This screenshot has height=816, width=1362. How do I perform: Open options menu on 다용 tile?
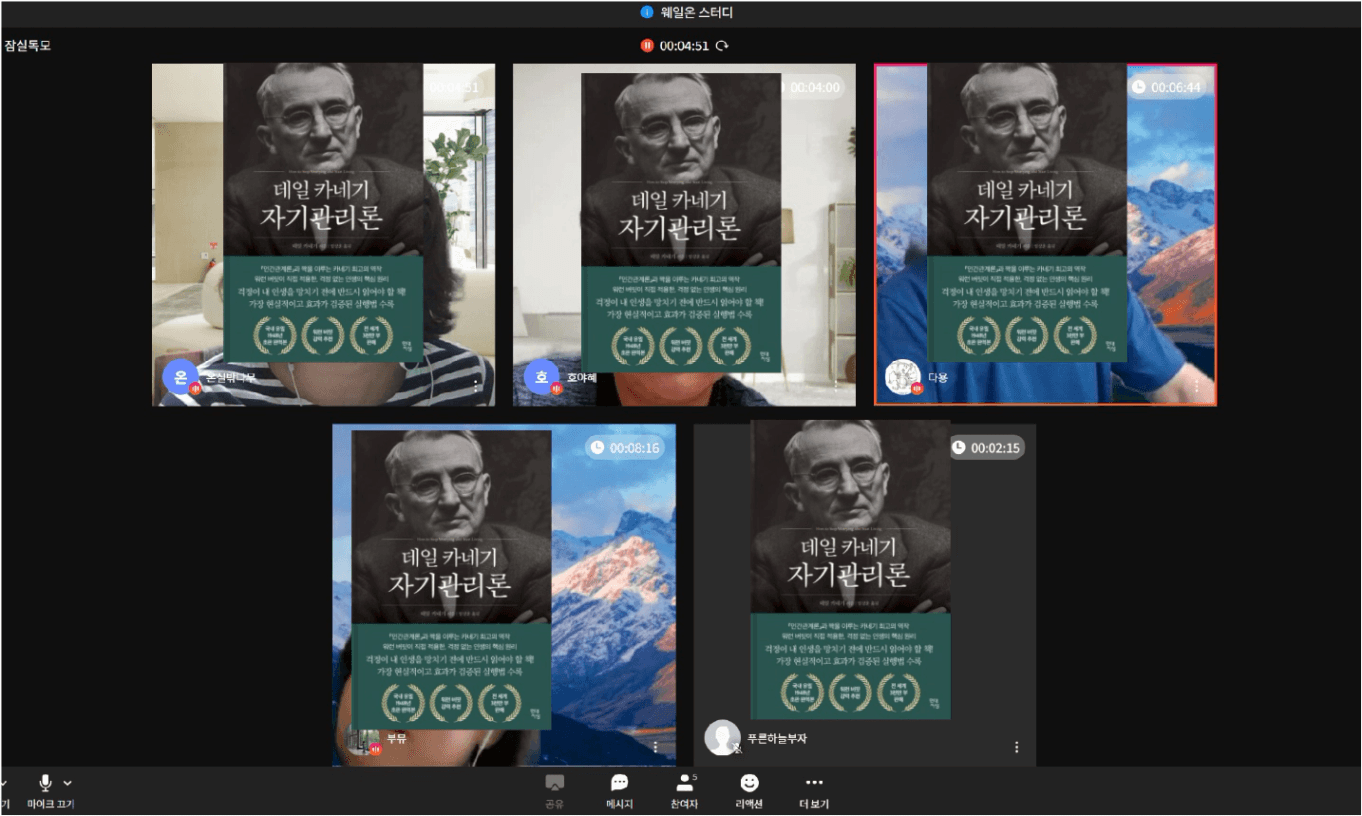(1196, 385)
